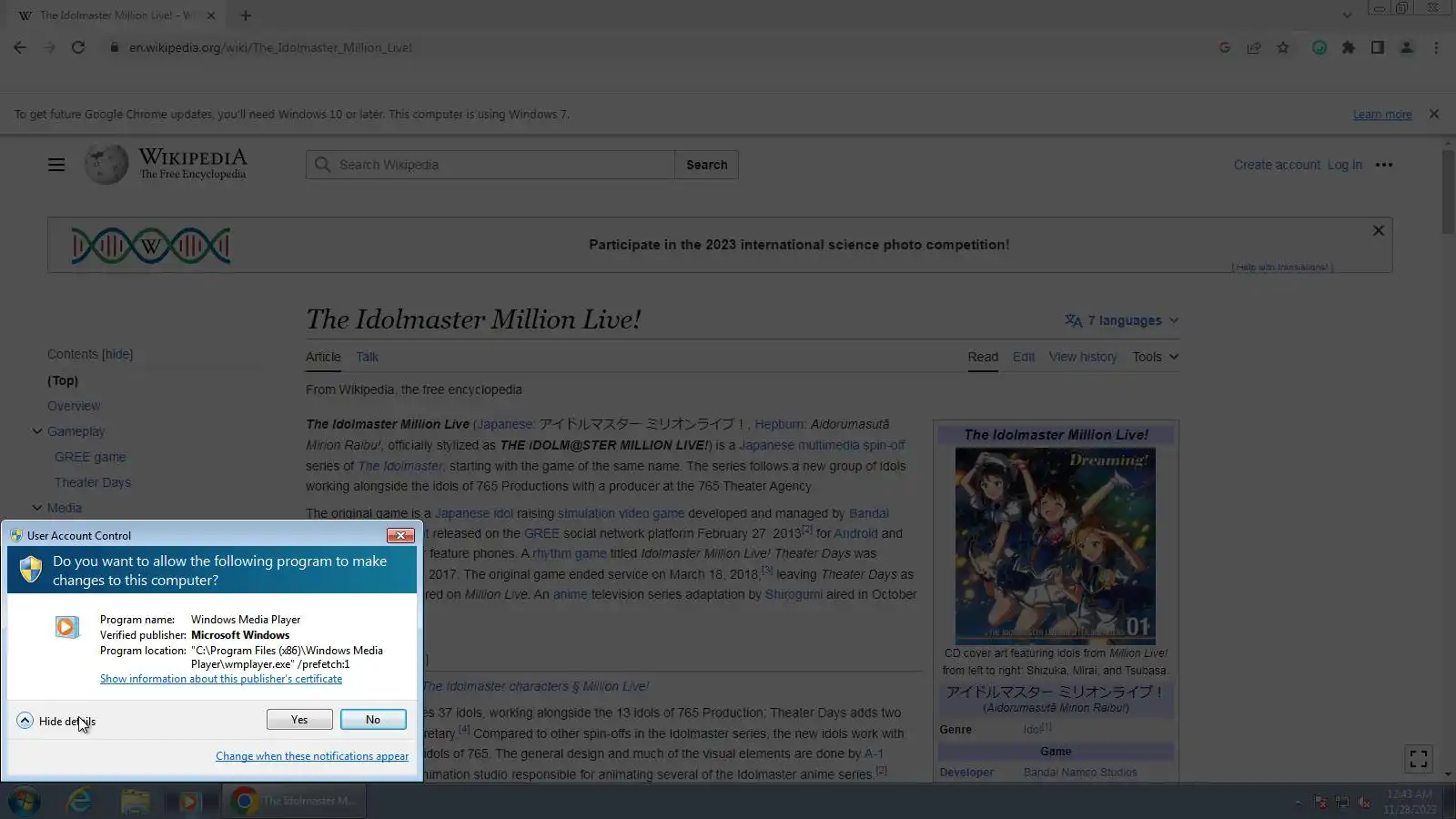This screenshot has width=1456, height=819.
Task: Open Show information about this publisher's certificate
Action: 221,679
